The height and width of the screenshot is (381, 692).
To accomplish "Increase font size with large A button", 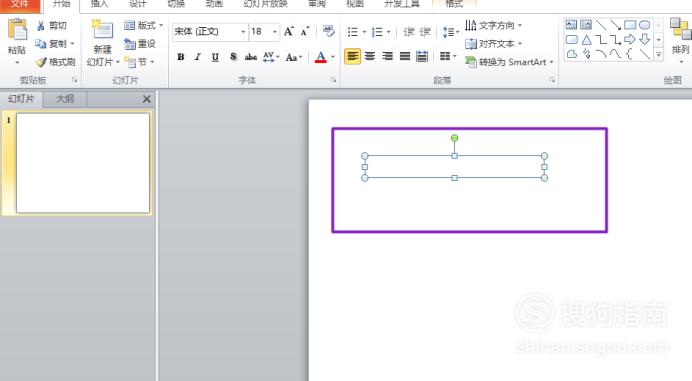I will [289, 31].
